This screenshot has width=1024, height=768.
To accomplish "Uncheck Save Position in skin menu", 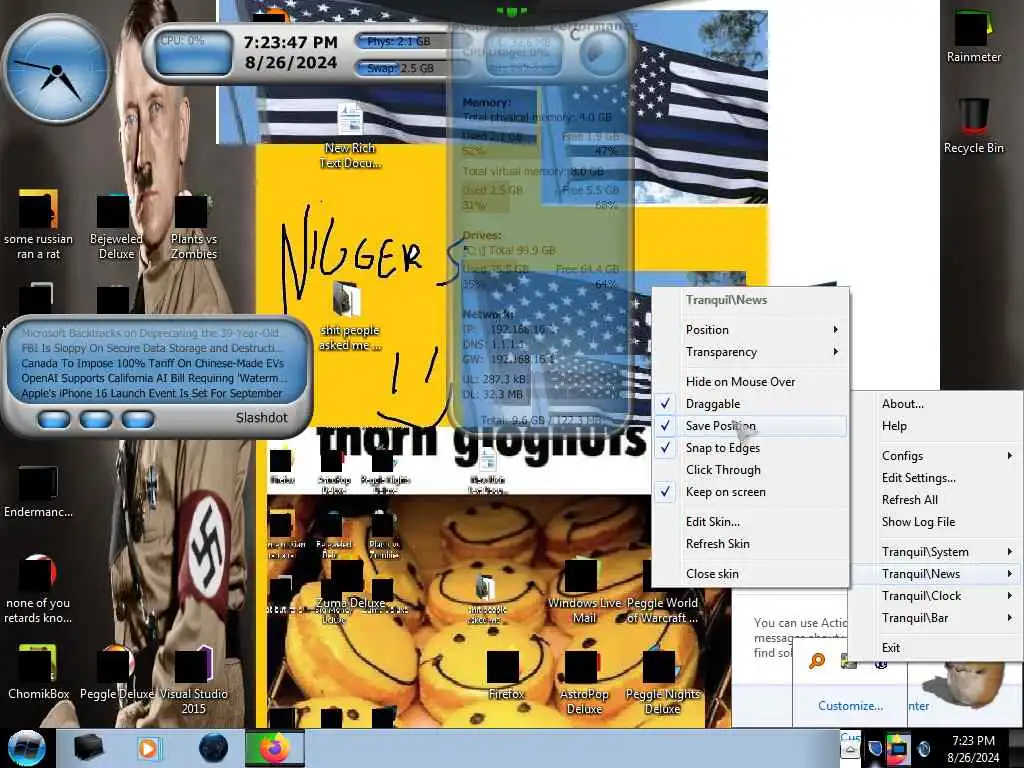I will pyautogui.click(x=751, y=426).
